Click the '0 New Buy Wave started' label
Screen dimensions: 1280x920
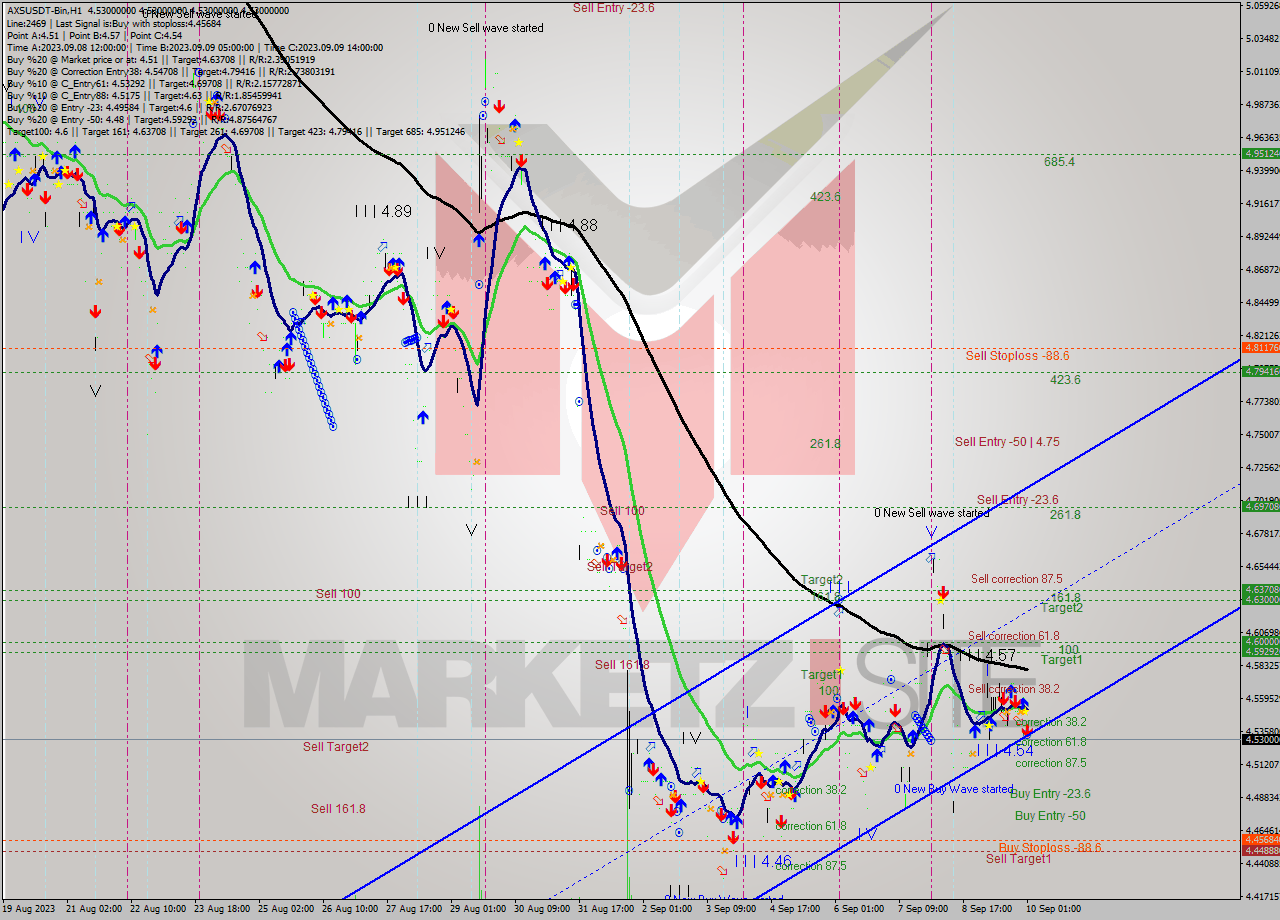pyautogui.click(x=954, y=789)
